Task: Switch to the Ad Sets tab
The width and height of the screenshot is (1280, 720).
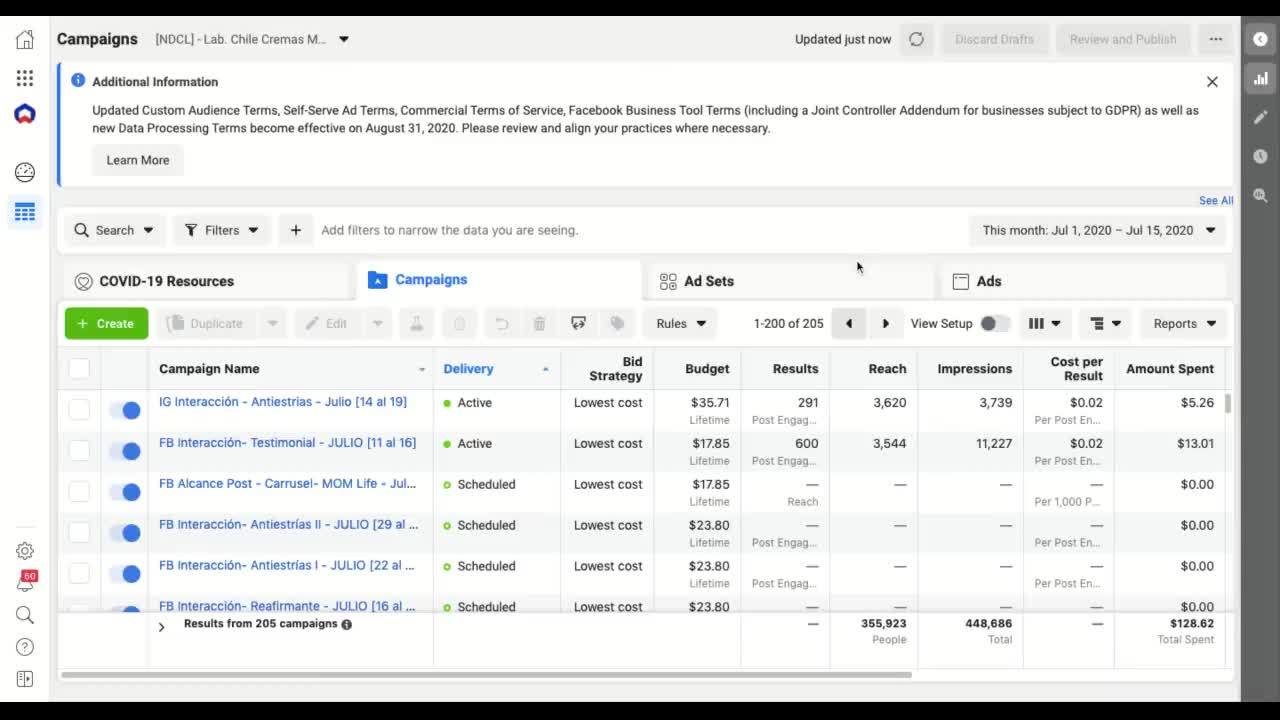Action: (709, 281)
